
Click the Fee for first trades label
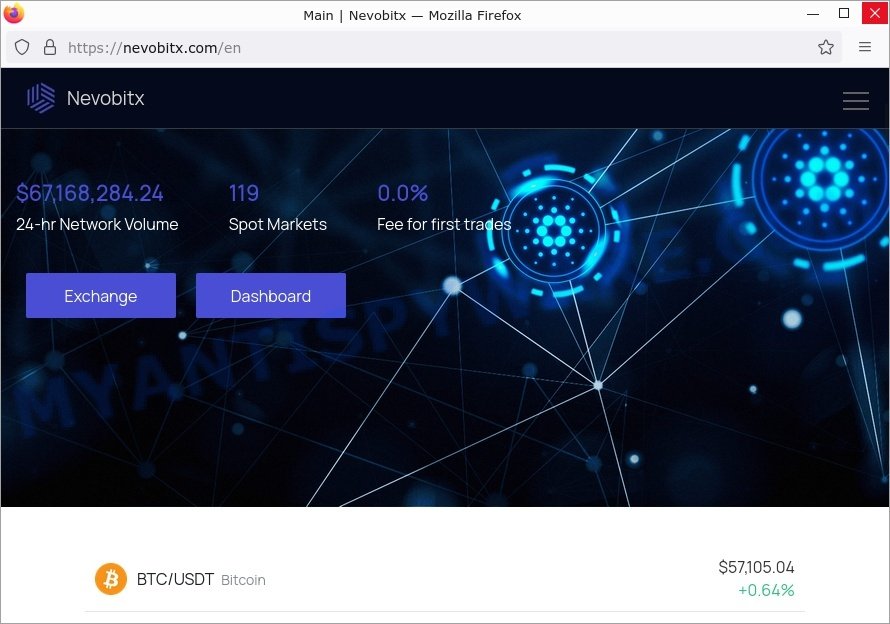click(444, 224)
